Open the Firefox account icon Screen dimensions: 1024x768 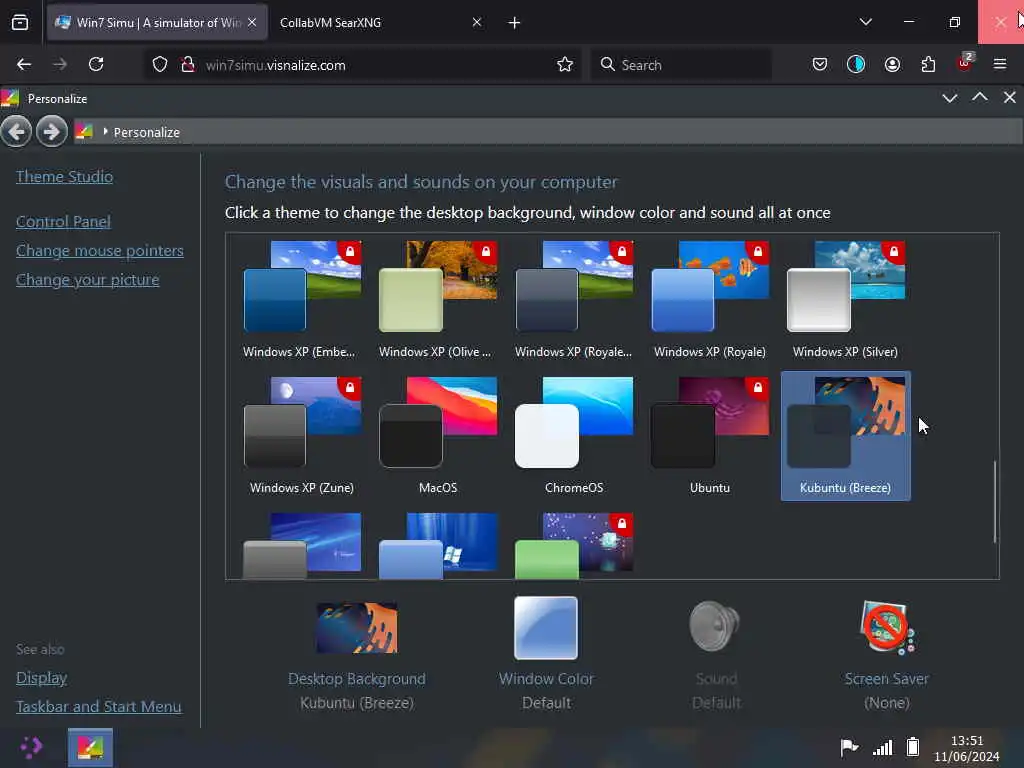click(x=892, y=64)
